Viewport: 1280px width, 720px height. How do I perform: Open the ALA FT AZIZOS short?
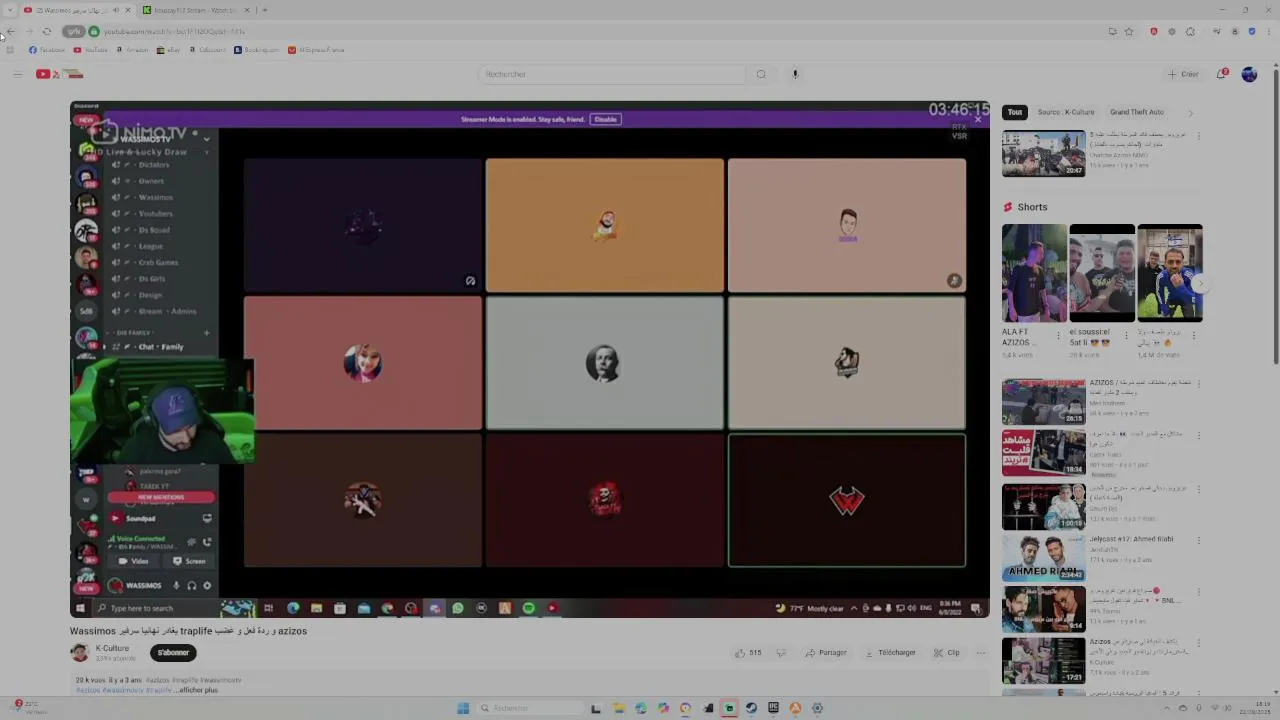(1034, 273)
